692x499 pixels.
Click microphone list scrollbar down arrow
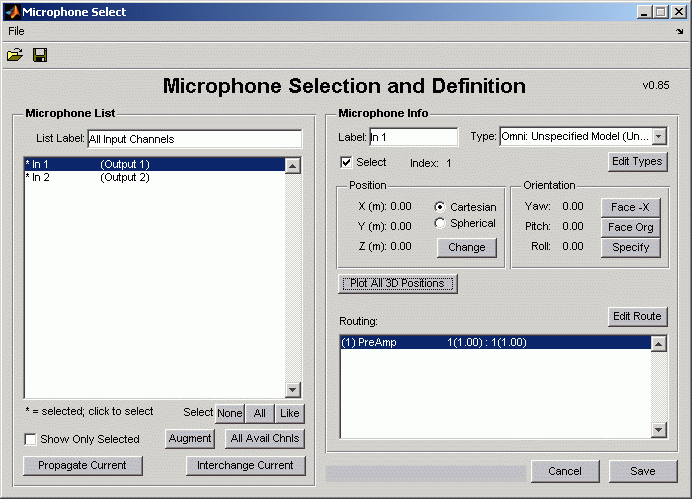(x=293, y=390)
